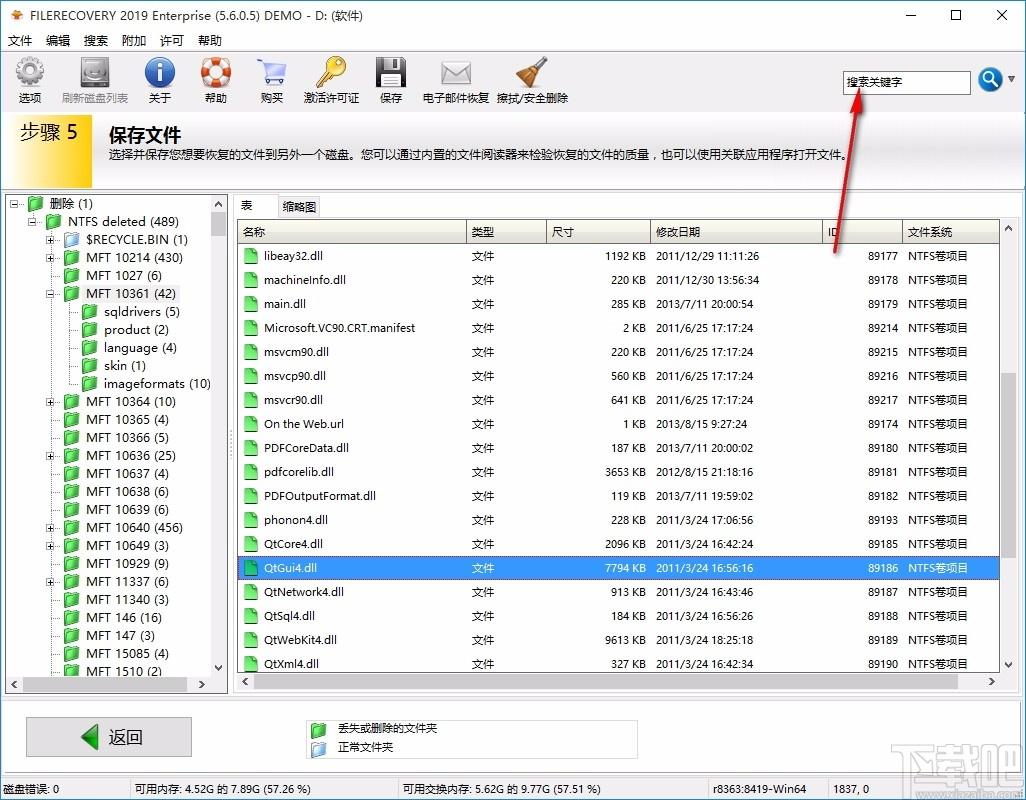Switch to the 缩略图 tab
This screenshot has width=1026, height=800.
(299, 207)
